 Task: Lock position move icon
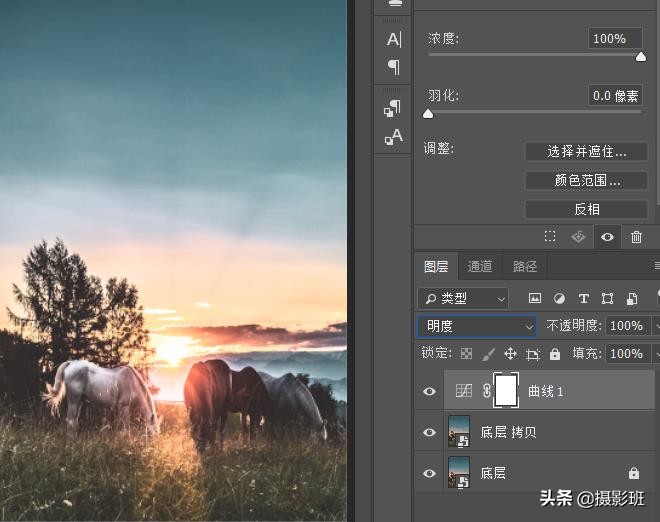coord(510,354)
